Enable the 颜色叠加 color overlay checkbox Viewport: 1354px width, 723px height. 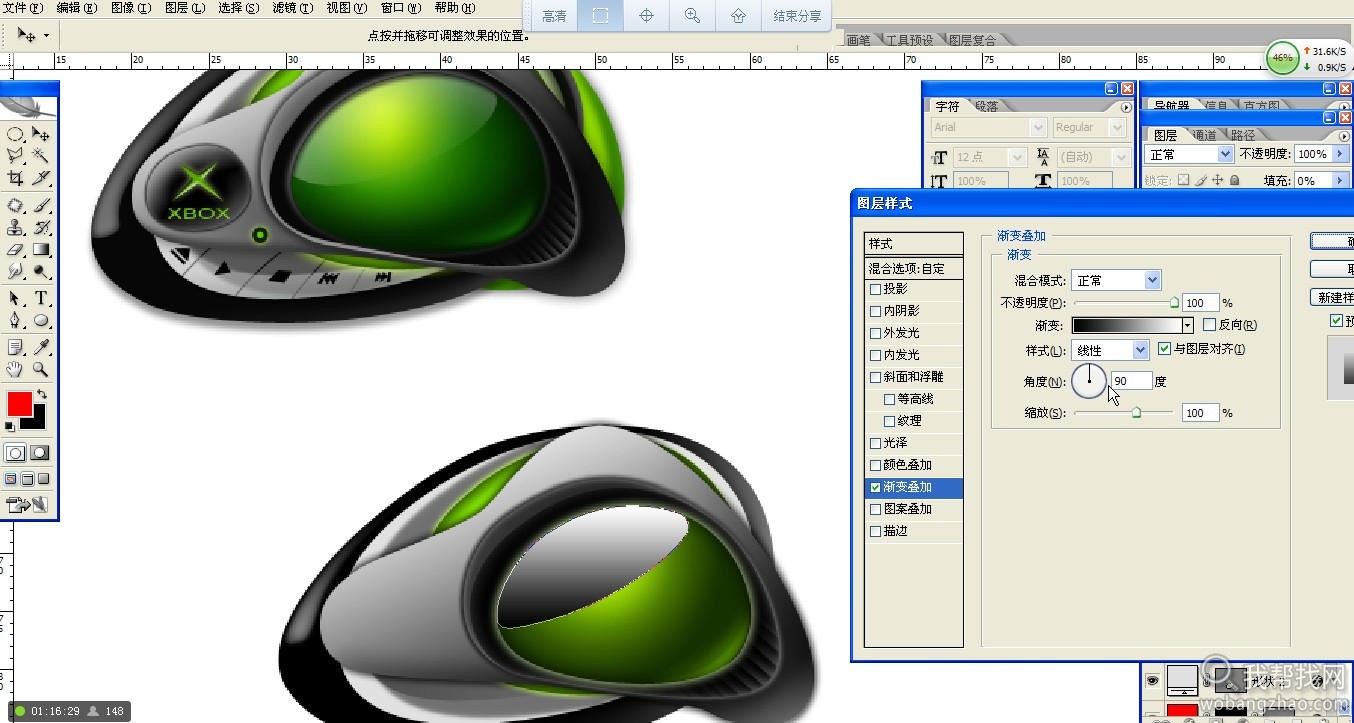pyautogui.click(x=876, y=465)
